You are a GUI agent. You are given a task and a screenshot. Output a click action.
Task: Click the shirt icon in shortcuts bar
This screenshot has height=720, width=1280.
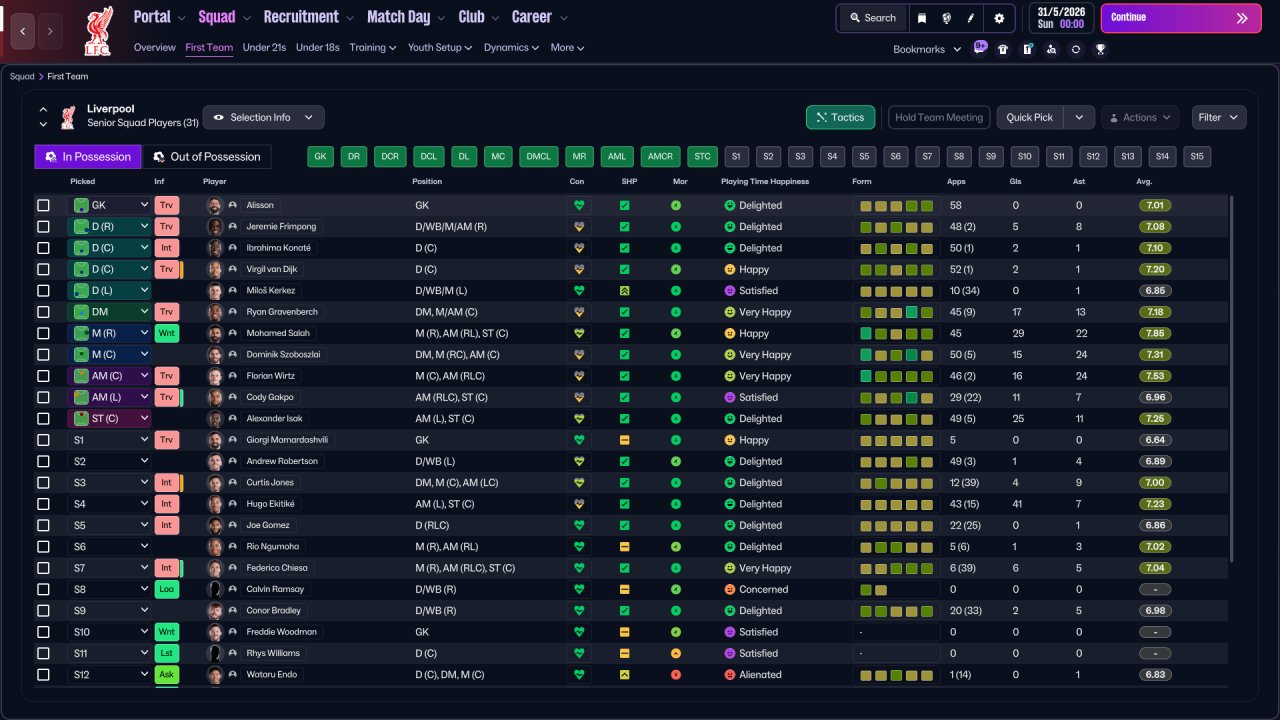(x=1003, y=49)
